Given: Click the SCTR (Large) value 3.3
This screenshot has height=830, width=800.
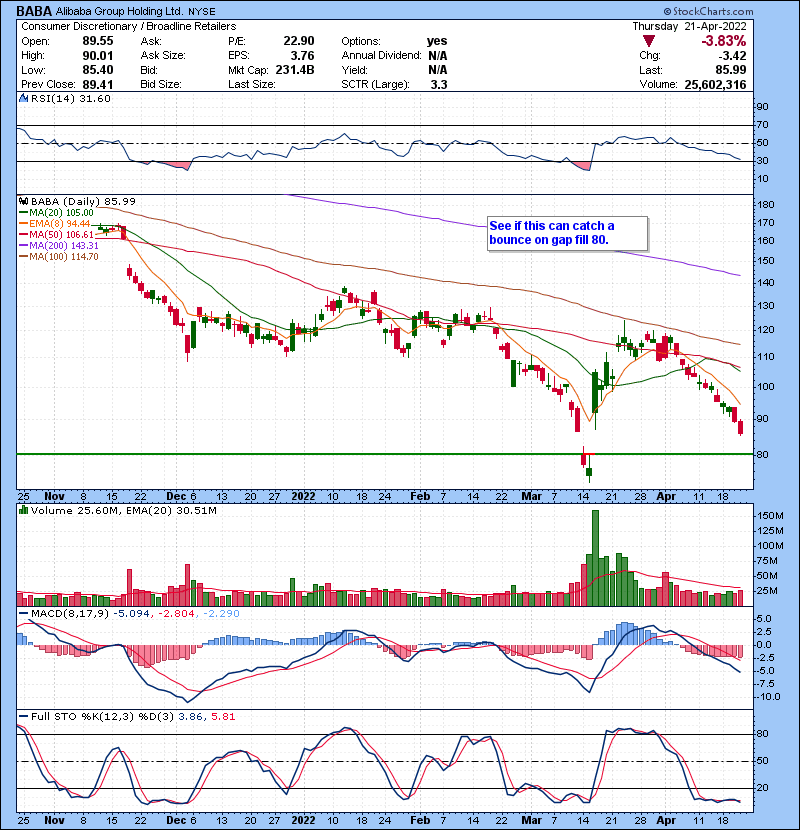Looking at the screenshot, I should (439, 84).
